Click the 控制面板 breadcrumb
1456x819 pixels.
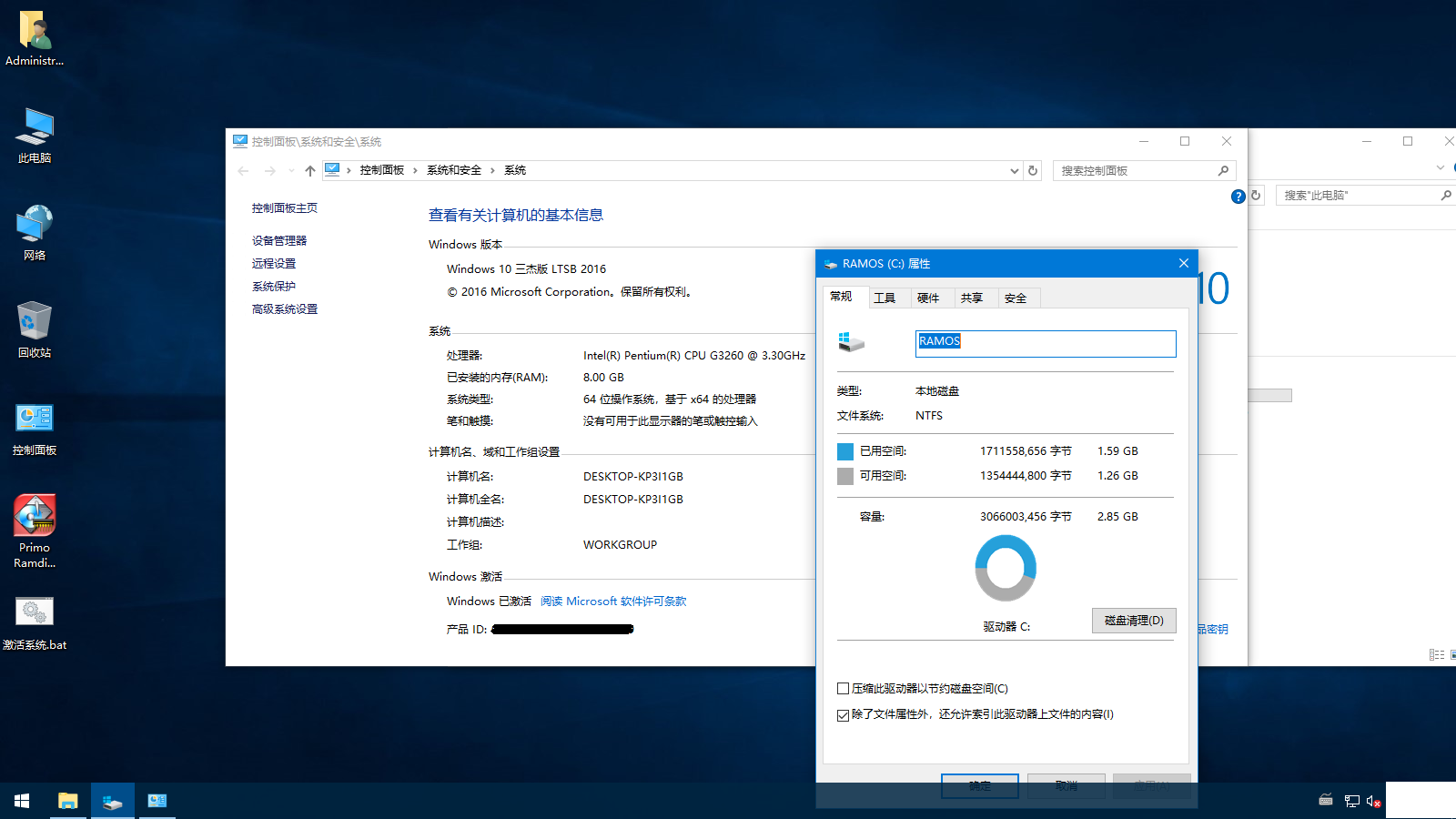pyautogui.click(x=382, y=171)
